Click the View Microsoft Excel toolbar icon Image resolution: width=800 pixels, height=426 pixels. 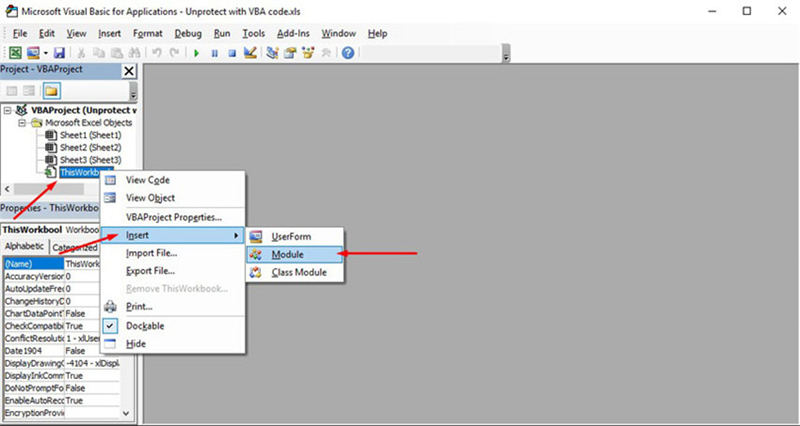(15, 52)
